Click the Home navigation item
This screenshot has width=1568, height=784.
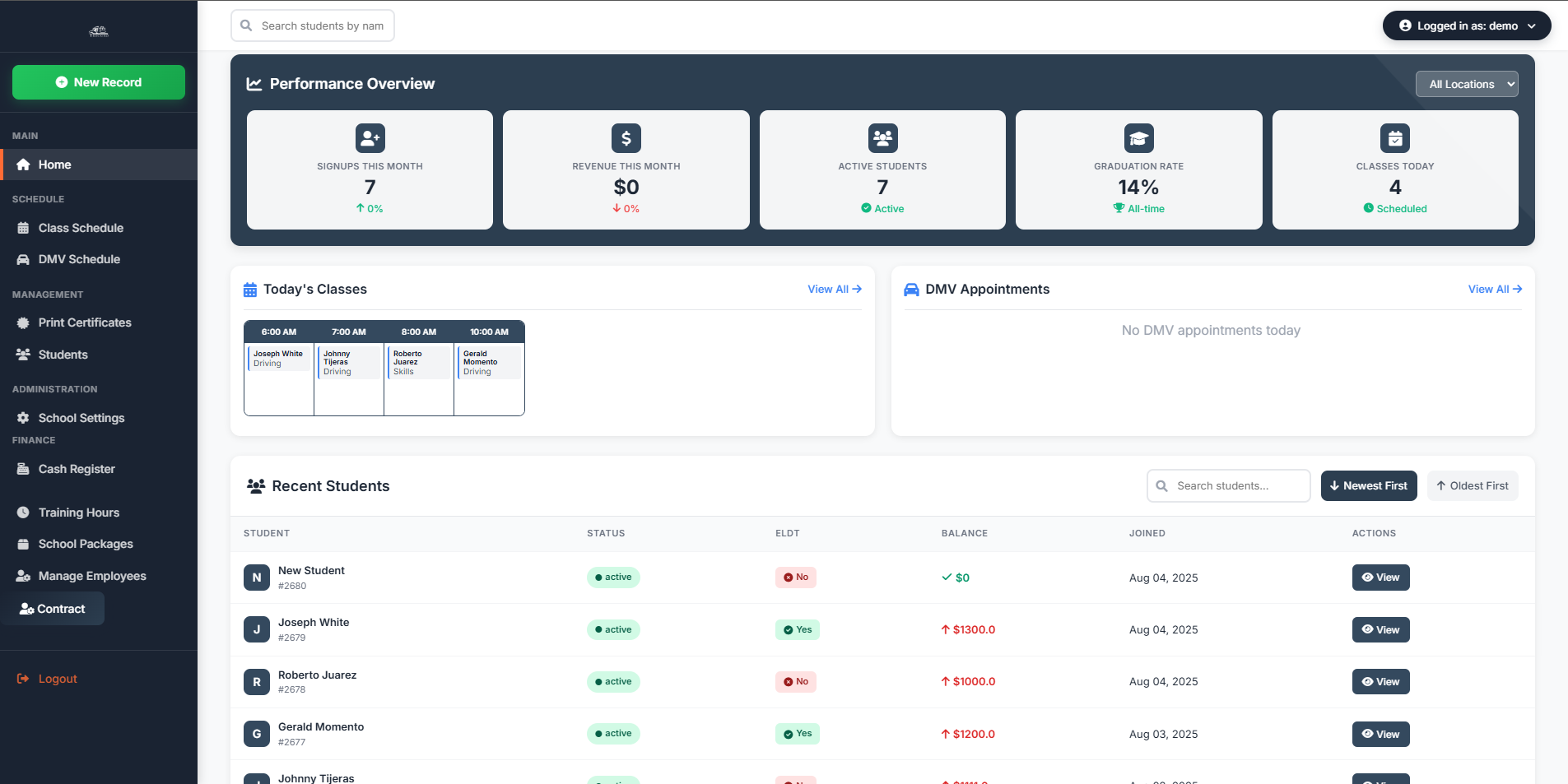pos(55,165)
